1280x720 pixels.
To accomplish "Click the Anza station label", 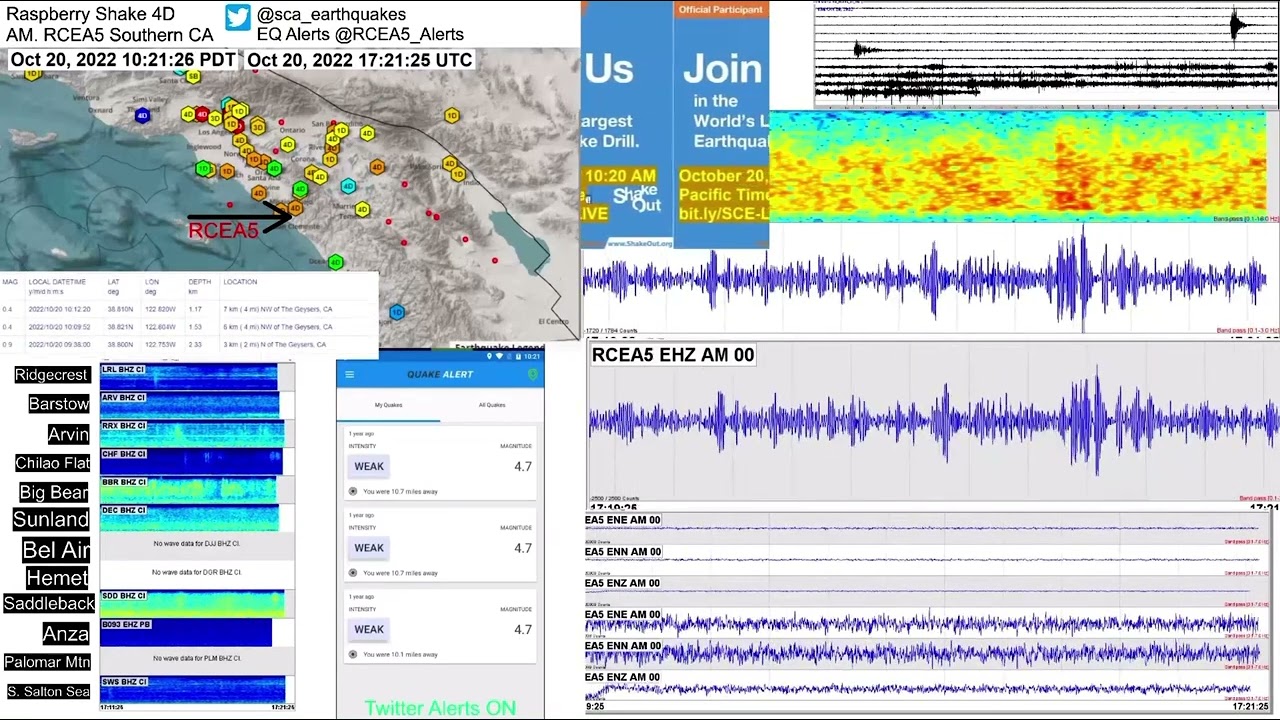I will 66,633.
